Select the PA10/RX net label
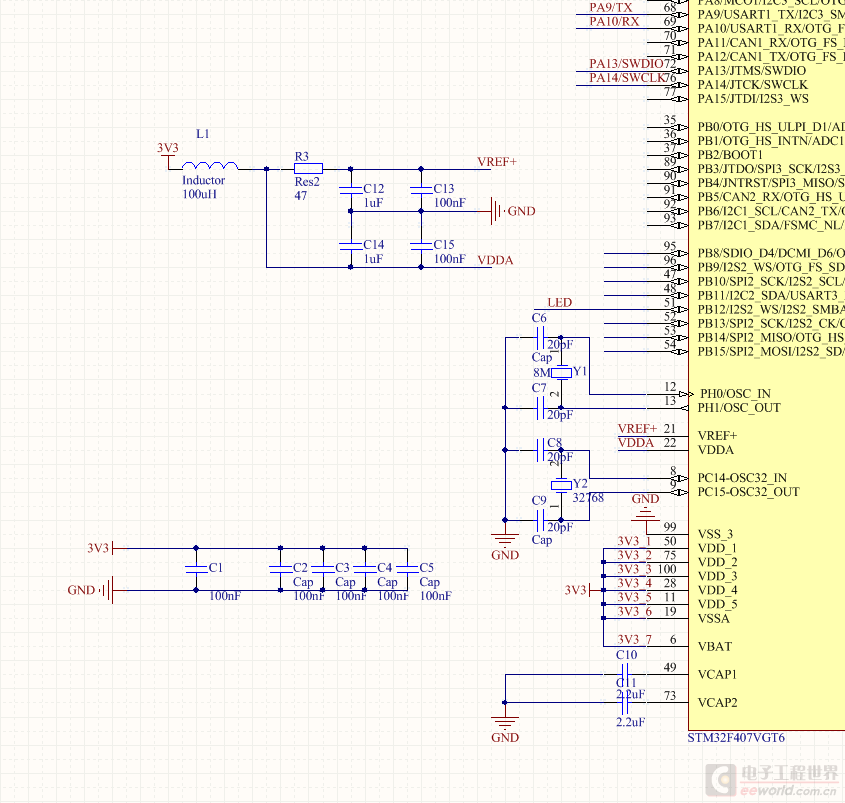Viewport: 845px width, 803px height. [614, 22]
